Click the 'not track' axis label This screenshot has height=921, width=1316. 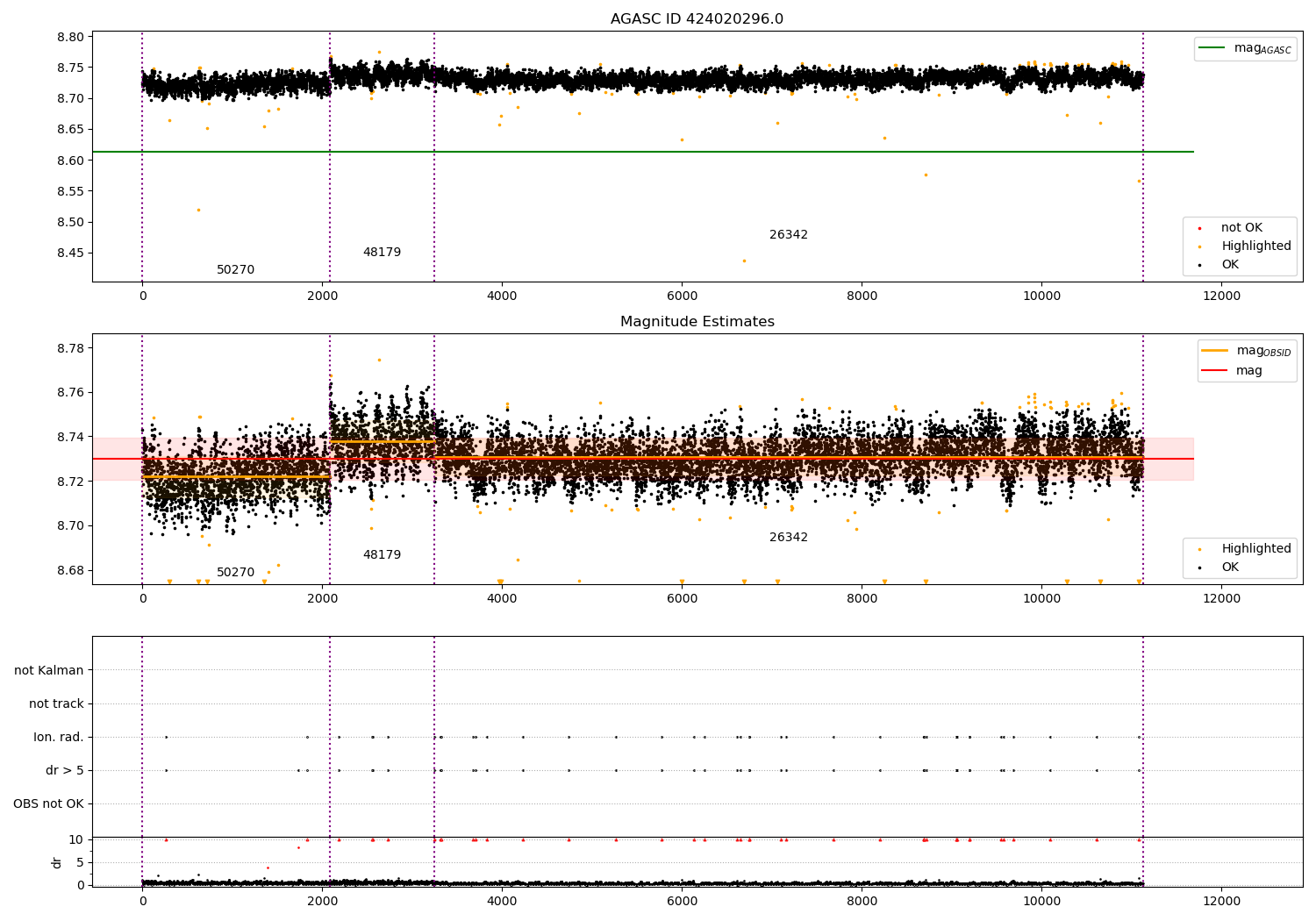[56, 704]
